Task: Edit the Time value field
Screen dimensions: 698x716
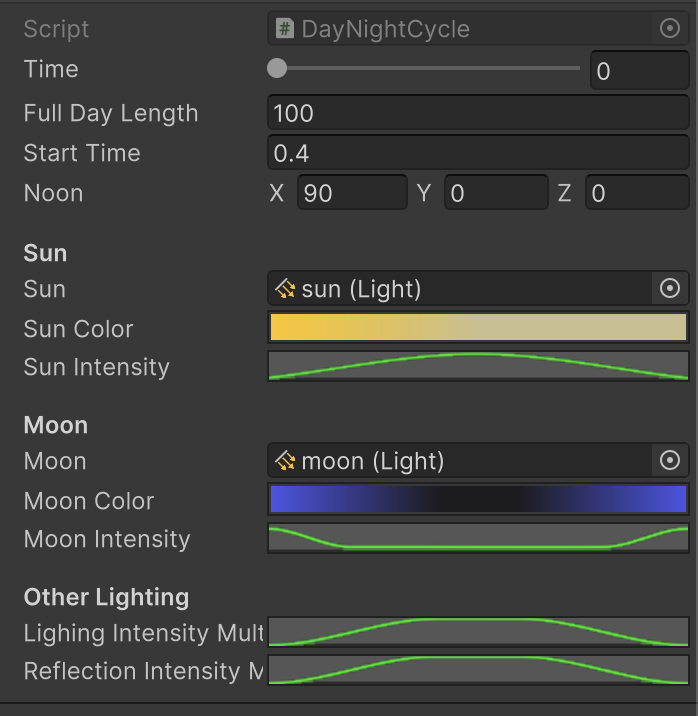Action: point(640,70)
